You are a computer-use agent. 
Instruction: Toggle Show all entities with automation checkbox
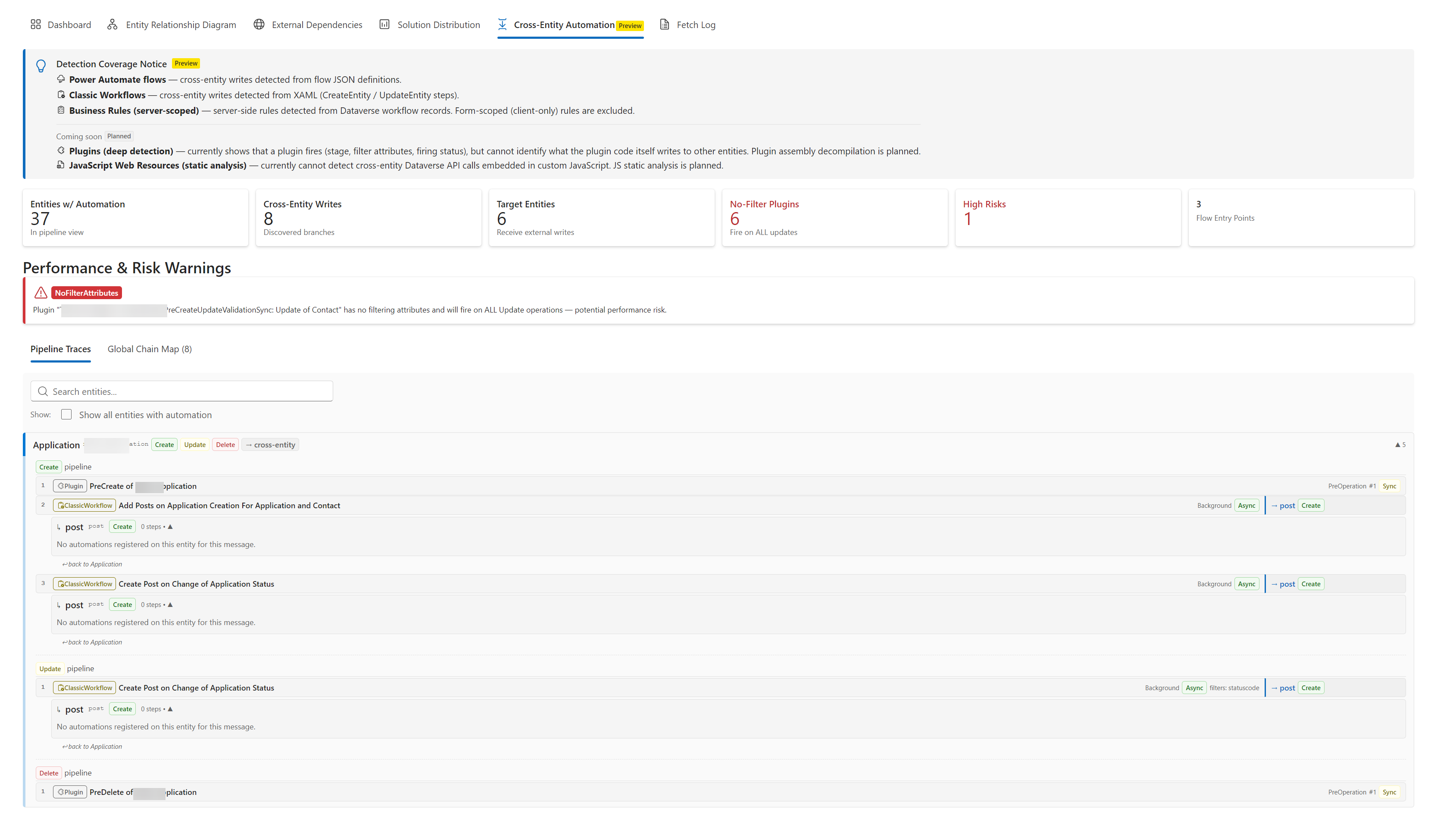click(67, 414)
